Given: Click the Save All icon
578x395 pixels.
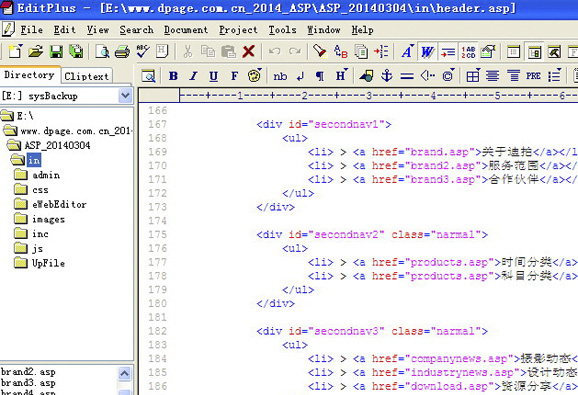Looking at the screenshot, I should point(76,51).
